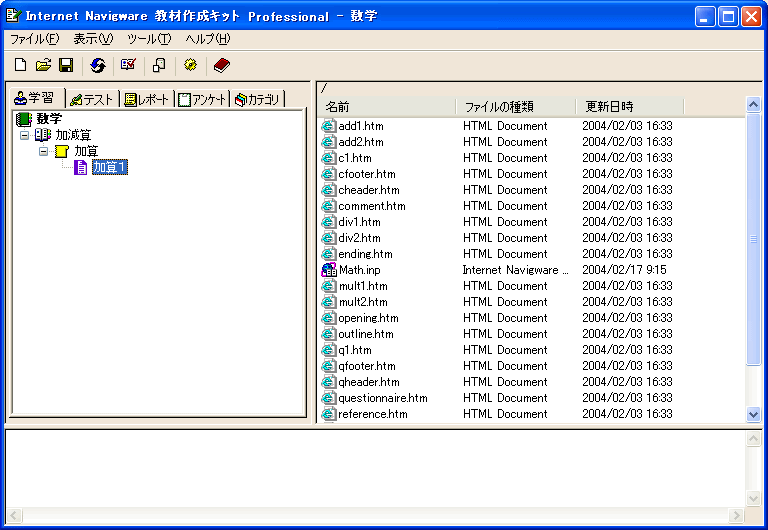
Task: Click the icon next to ending.htm
Action: [x=328, y=254]
